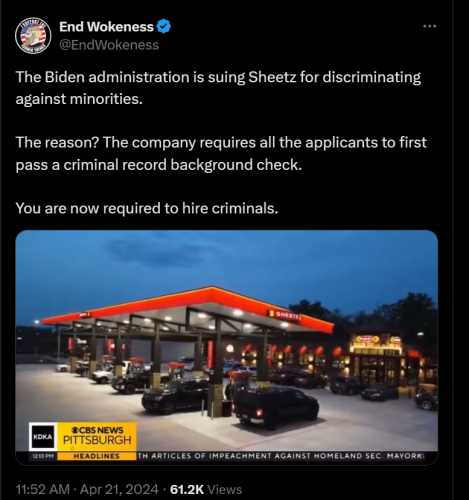Viewport: 469px width, 500px height.
Task: Click the "suing Sheetz" tweet paragraph
Action: 218,88
